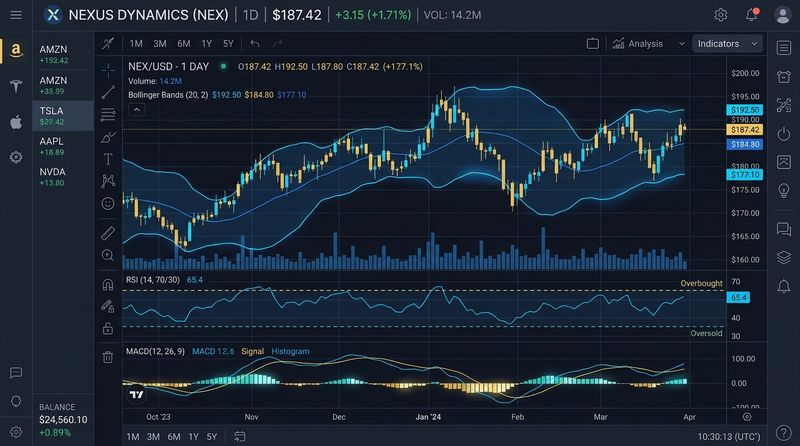Open the help question mark icon
This screenshot has width=800, height=446.
pyautogui.click(x=784, y=433)
